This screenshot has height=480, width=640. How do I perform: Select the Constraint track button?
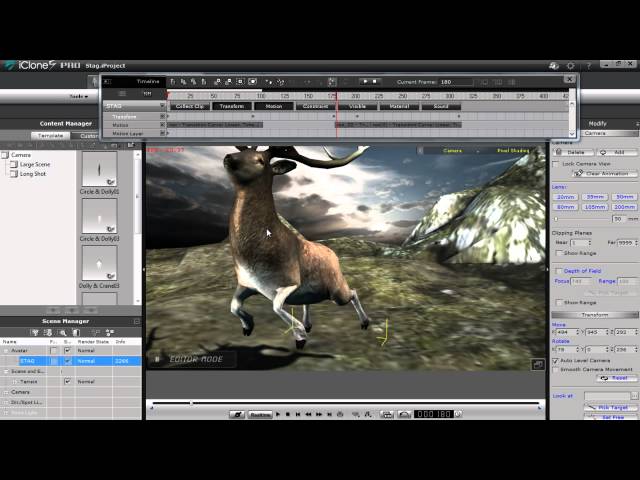coord(315,107)
